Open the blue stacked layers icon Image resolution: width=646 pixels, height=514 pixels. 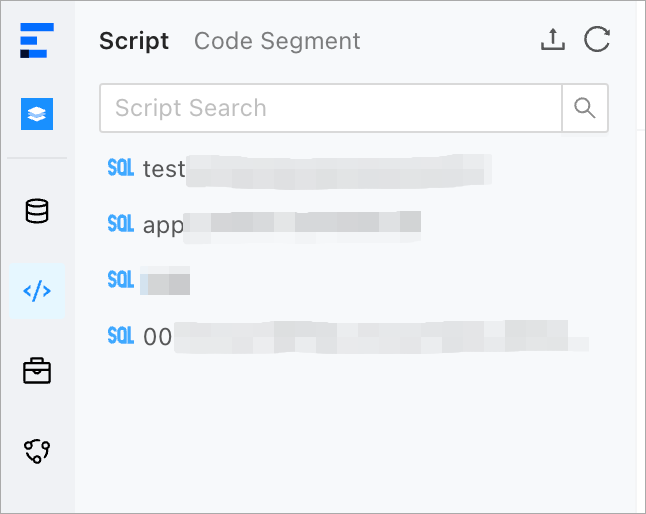pos(37,114)
